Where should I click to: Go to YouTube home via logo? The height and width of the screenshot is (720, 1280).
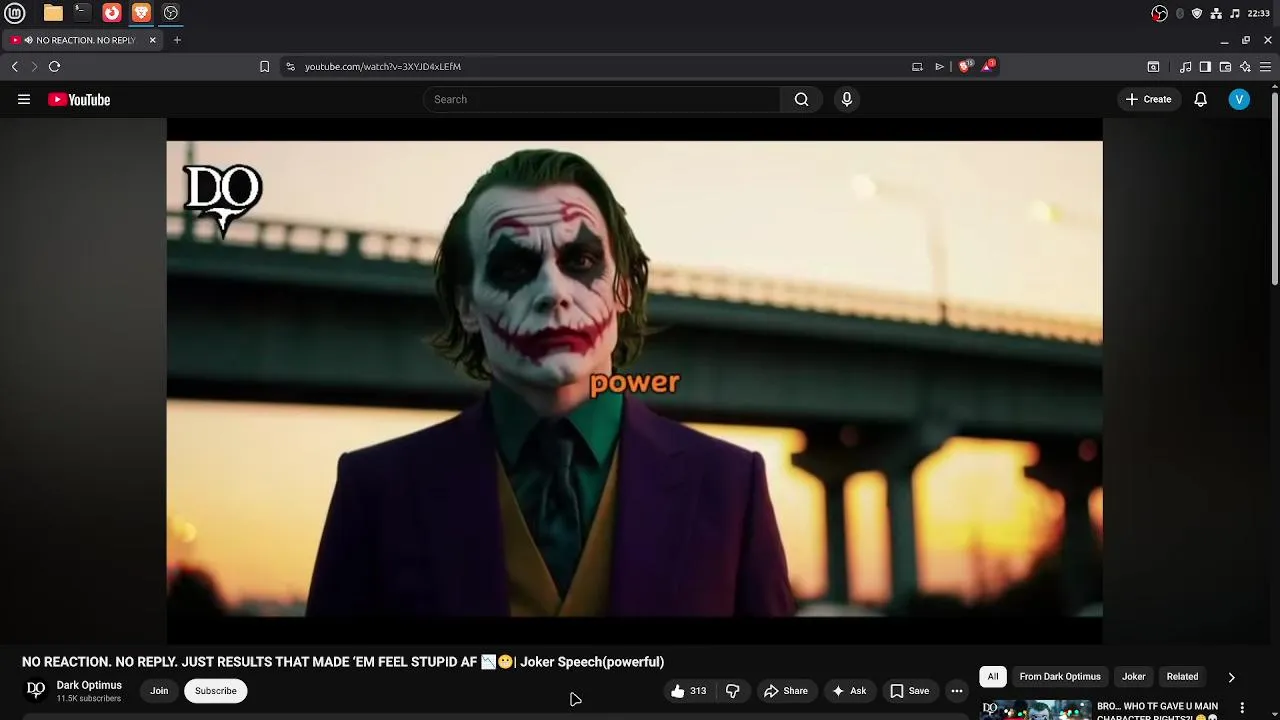click(x=79, y=99)
